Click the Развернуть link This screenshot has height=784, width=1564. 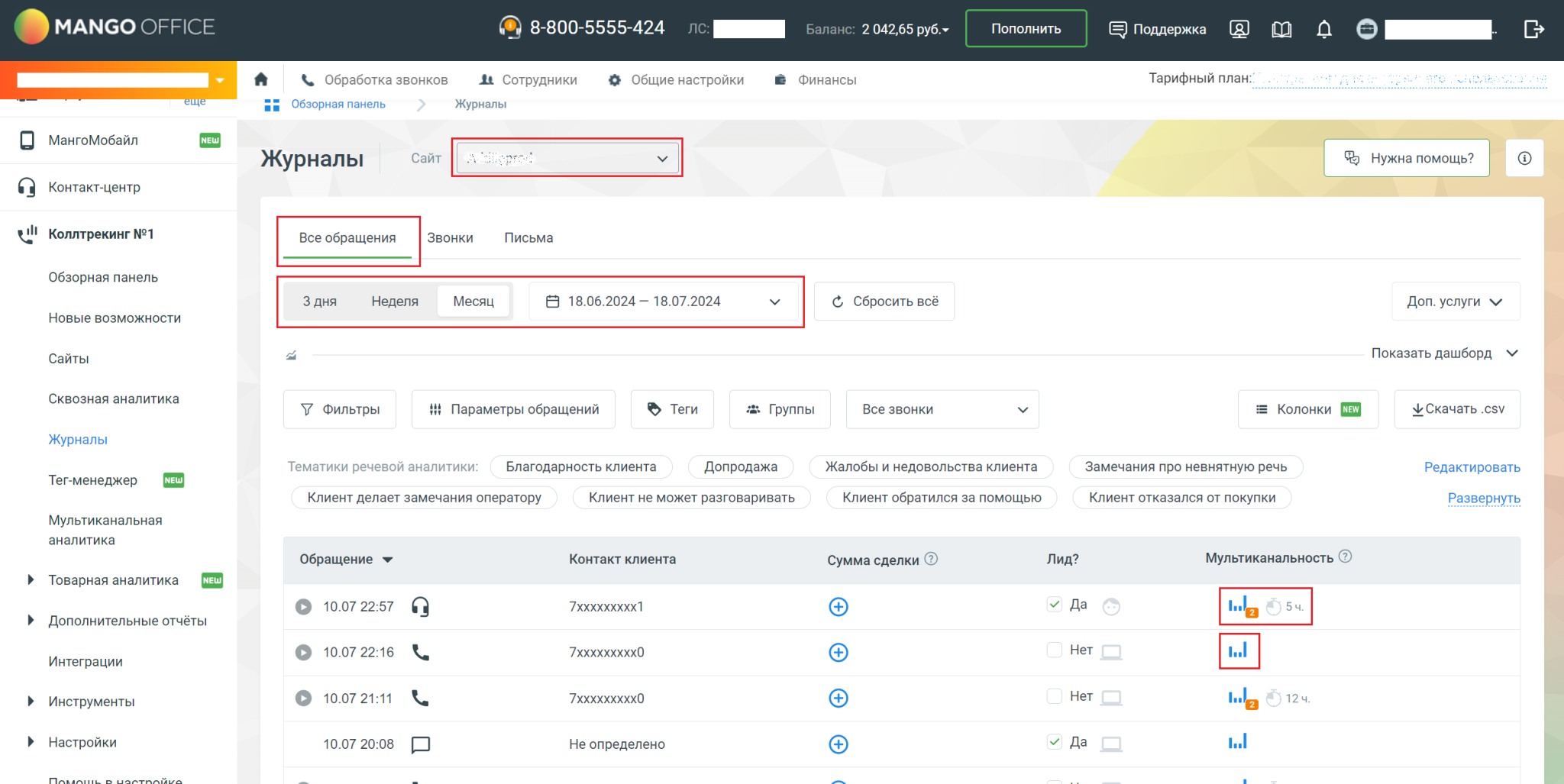[1484, 498]
